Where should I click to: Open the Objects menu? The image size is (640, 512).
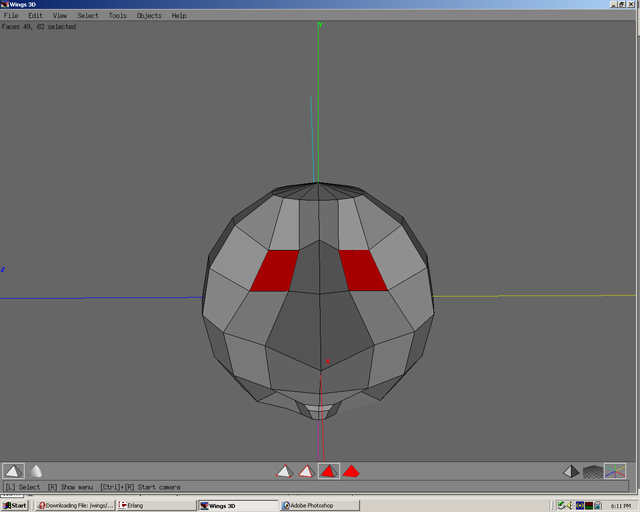(x=149, y=16)
